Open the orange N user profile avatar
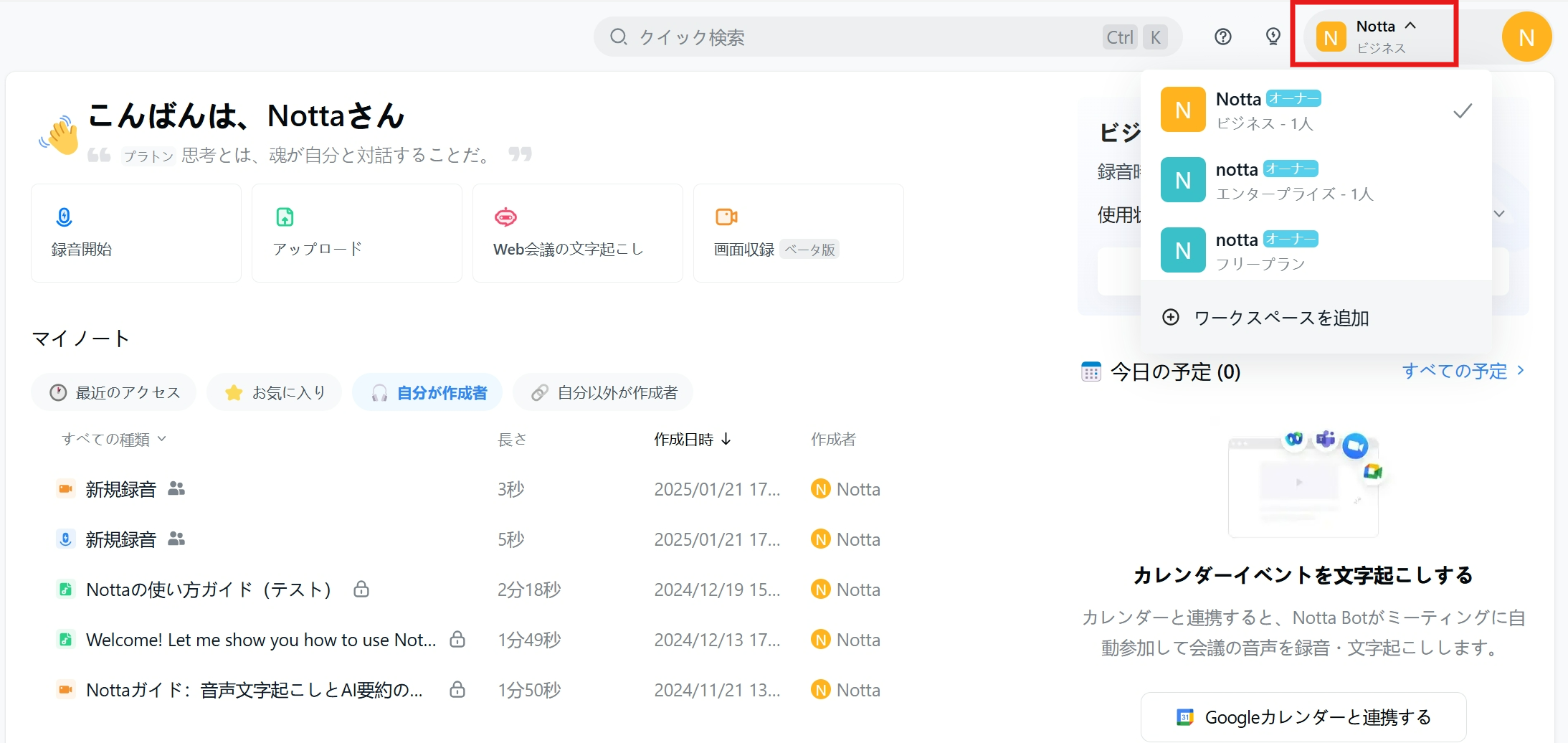The width and height of the screenshot is (1568, 743). (1526, 37)
